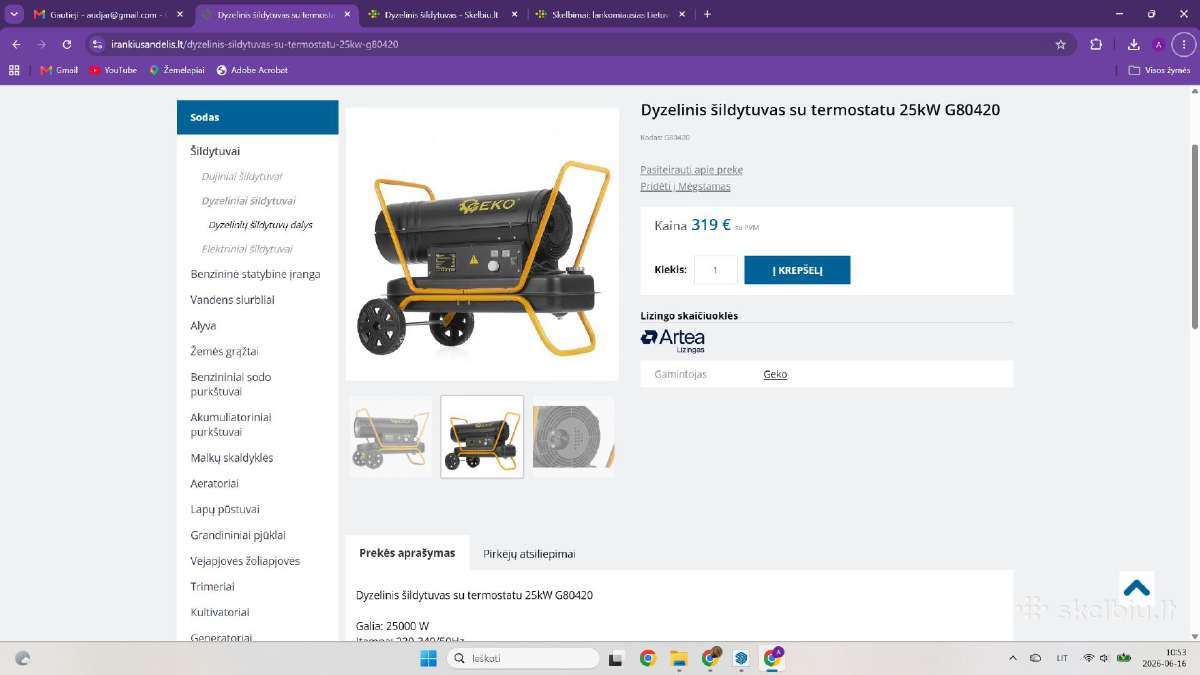Select Šildytuvai category
The width and height of the screenshot is (1200, 675).
click(x=215, y=151)
